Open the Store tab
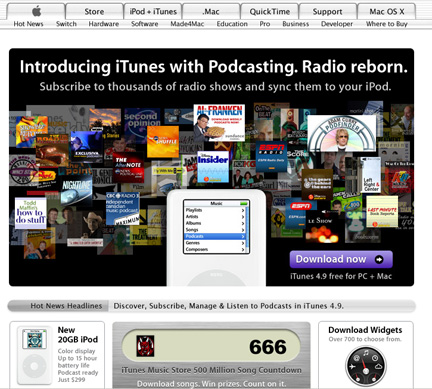 click(x=94, y=11)
